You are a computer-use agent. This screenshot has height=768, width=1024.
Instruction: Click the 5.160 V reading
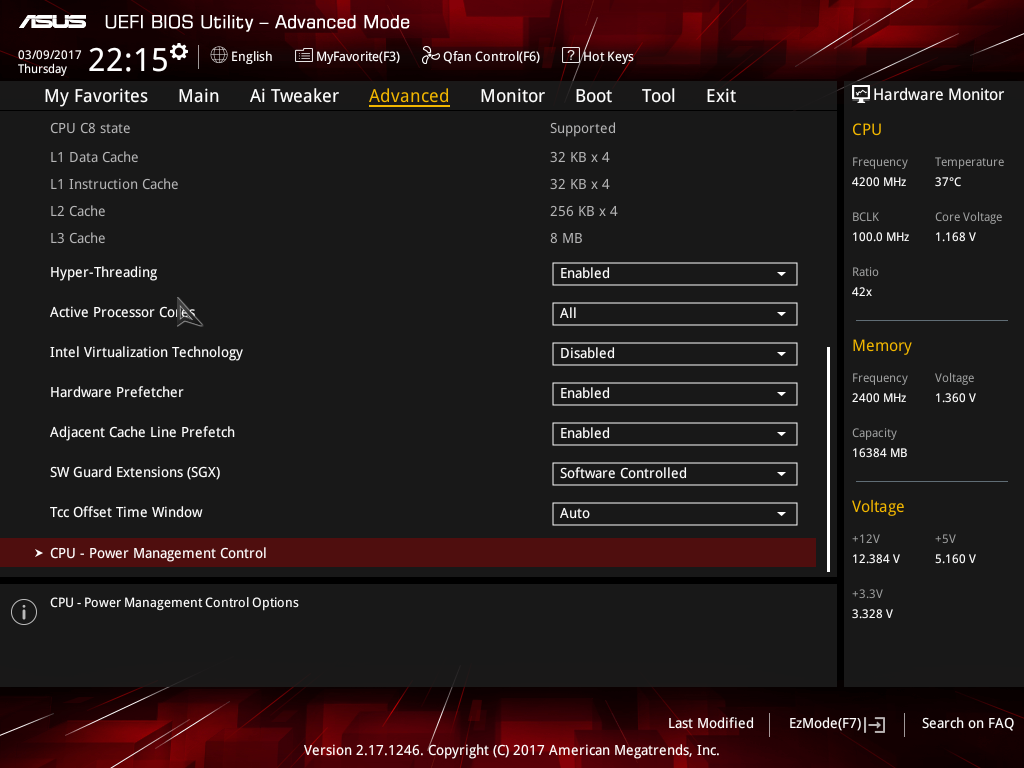[955, 559]
